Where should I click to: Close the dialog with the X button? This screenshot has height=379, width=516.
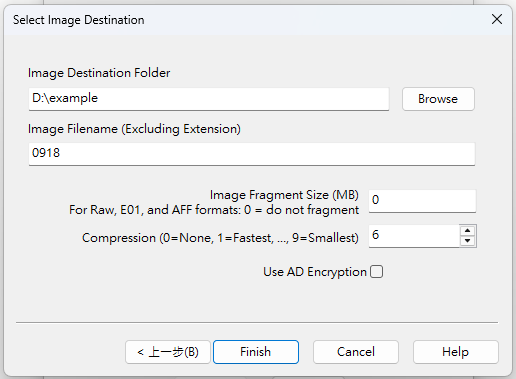point(497,19)
